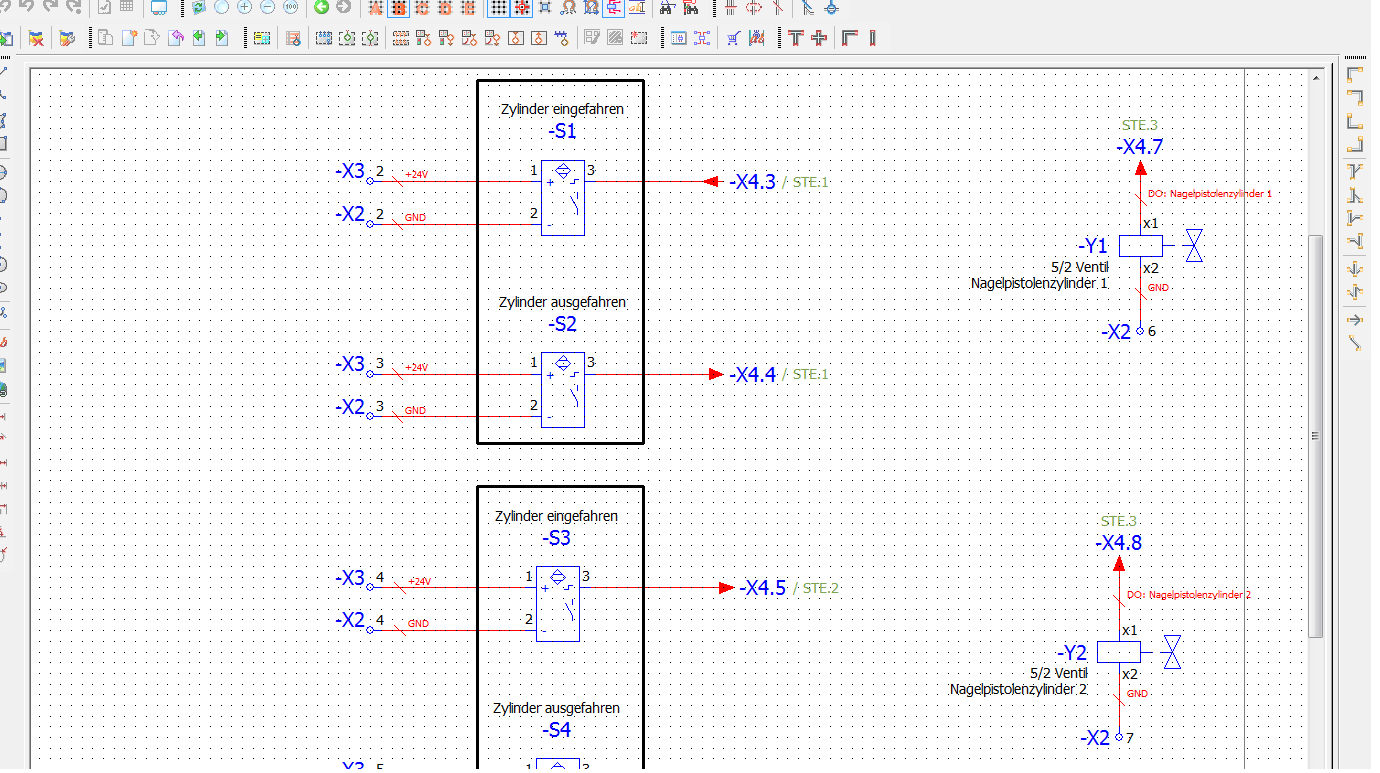Insert angle down-left connection symbol

[x=1355, y=97]
